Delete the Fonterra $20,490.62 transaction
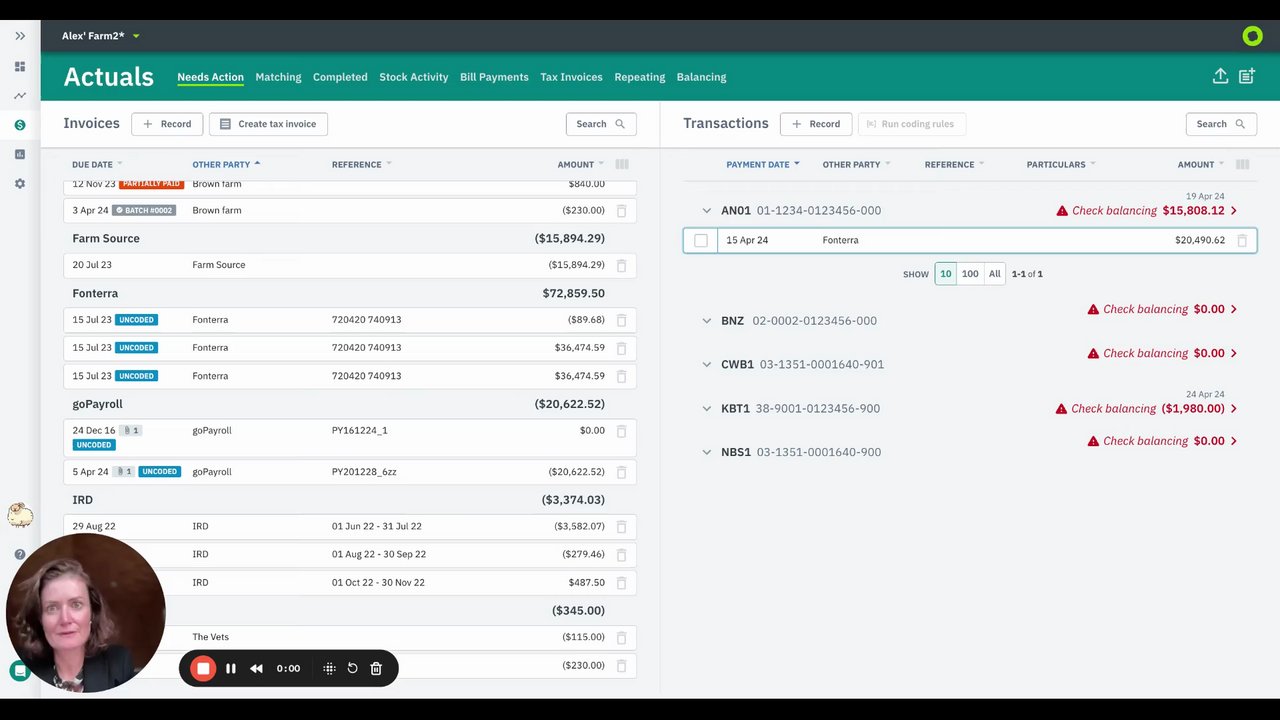The width and height of the screenshot is (1280, 720). [x=1242, y=240]
